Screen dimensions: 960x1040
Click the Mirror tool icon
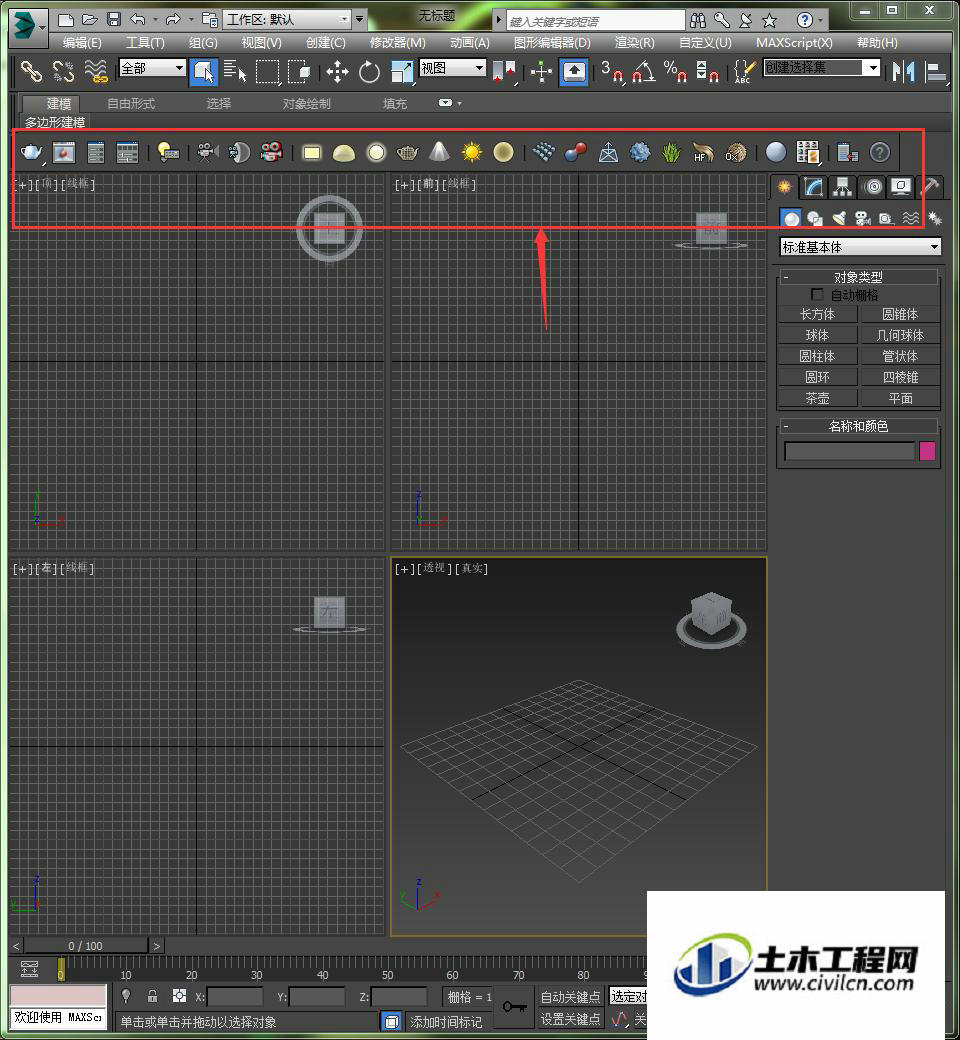coord(903,70)
